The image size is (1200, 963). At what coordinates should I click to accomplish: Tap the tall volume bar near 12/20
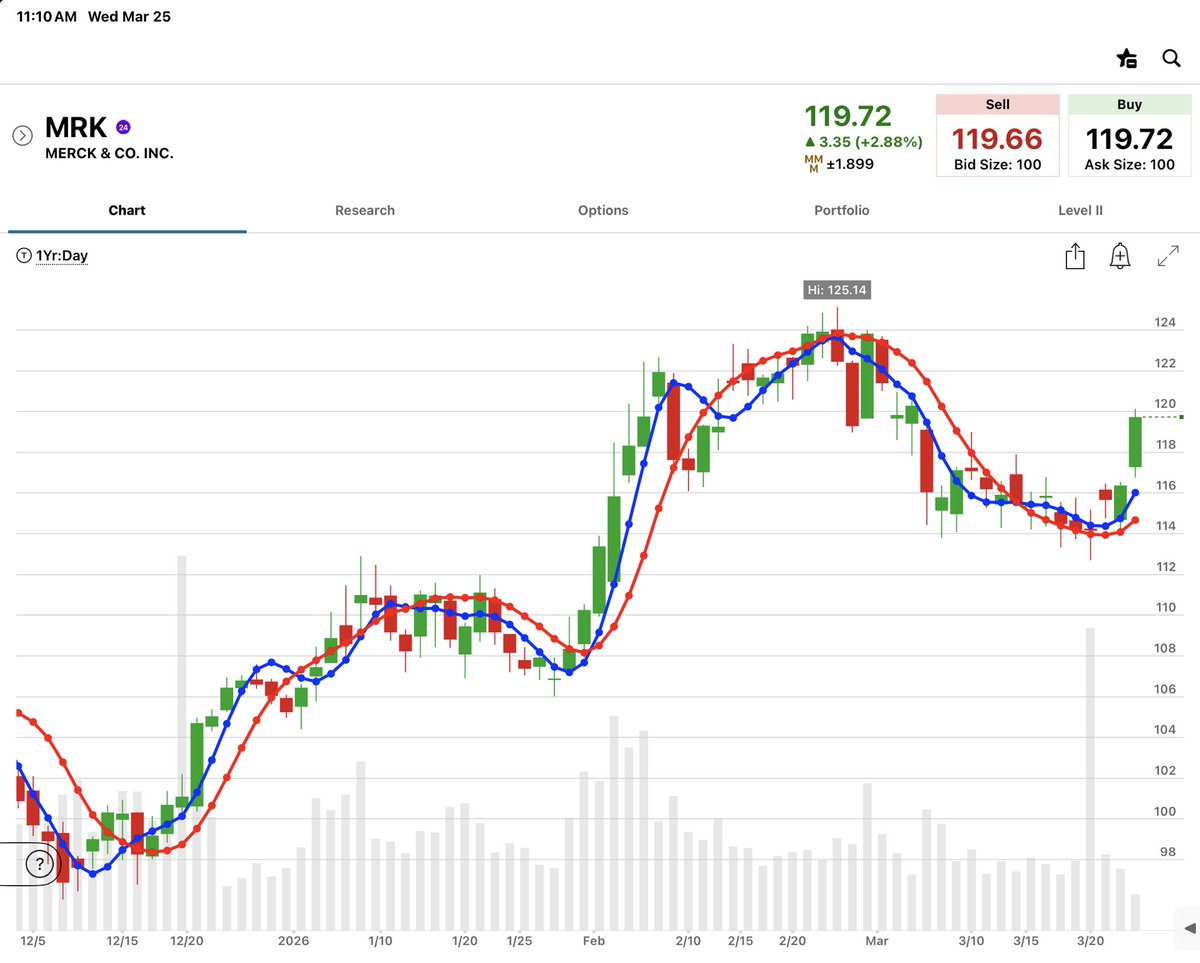182,742
